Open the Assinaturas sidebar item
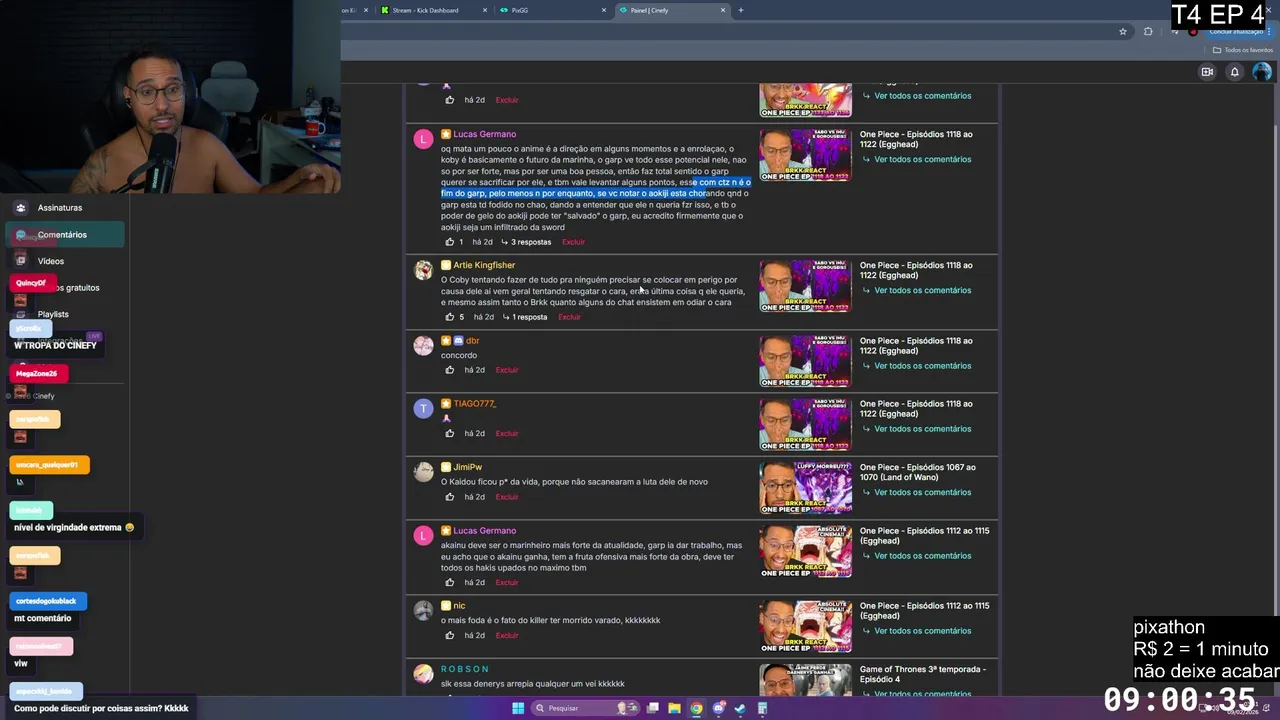The width and height of the screenshot is (1280, 720). tap(60, 208)
